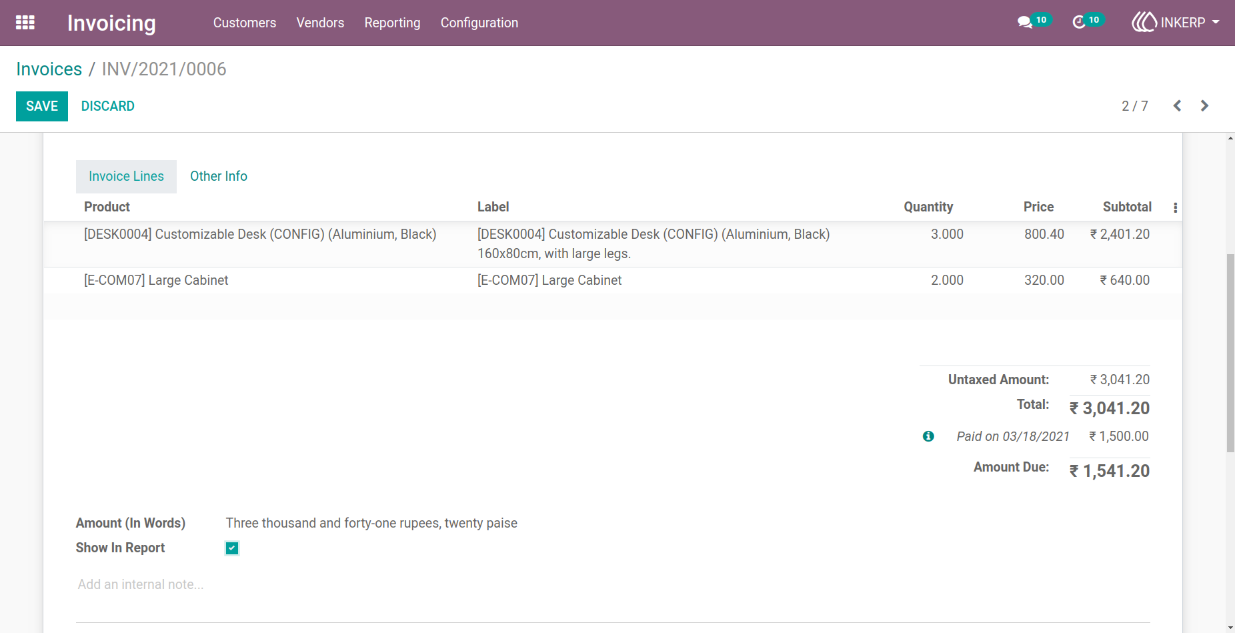Screen dimensions: 1235x633
Task: Click the quantity 3.000 cell
Action: 947,235
